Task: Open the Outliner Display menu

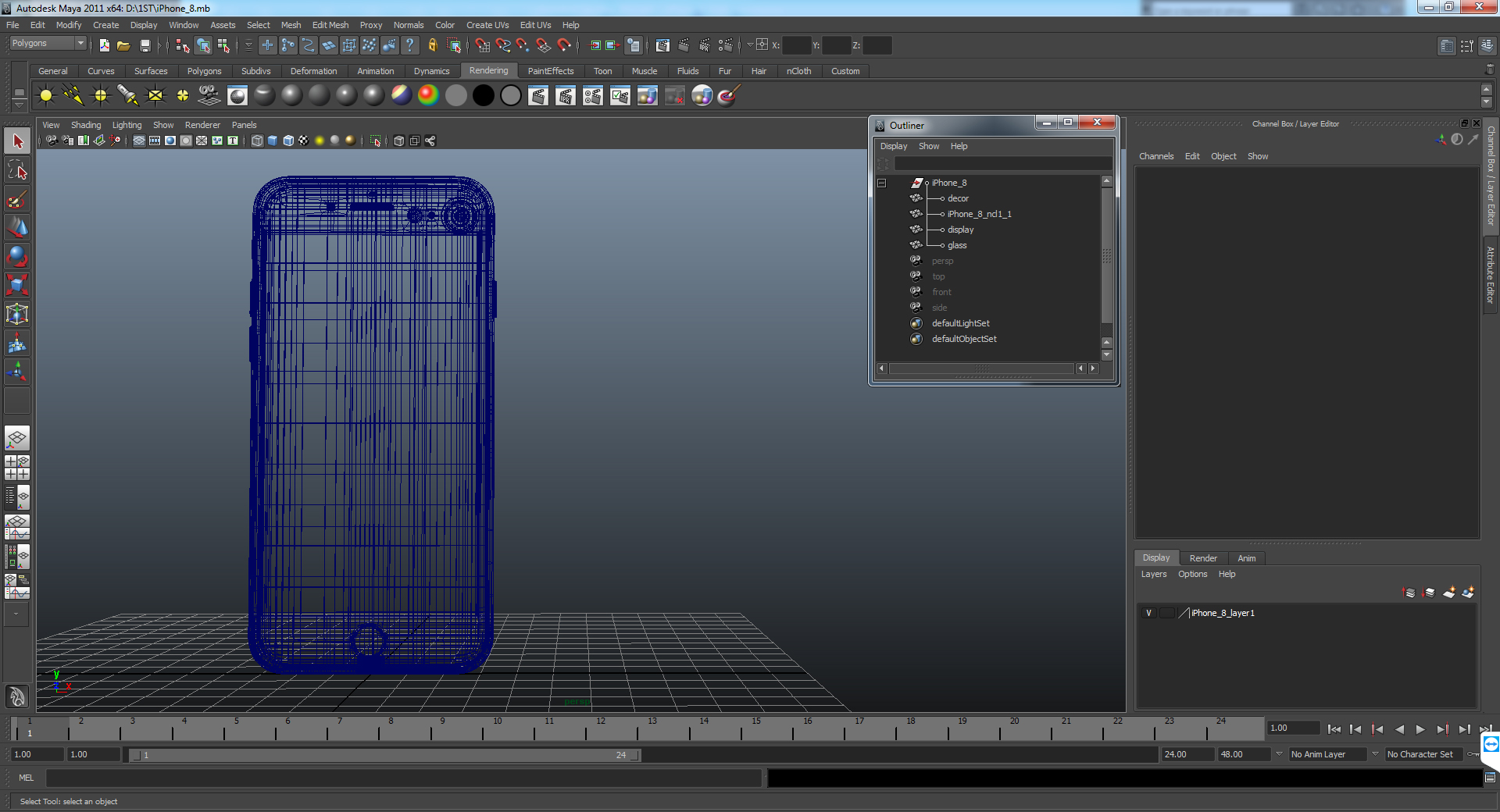Action: click(894, 146)
